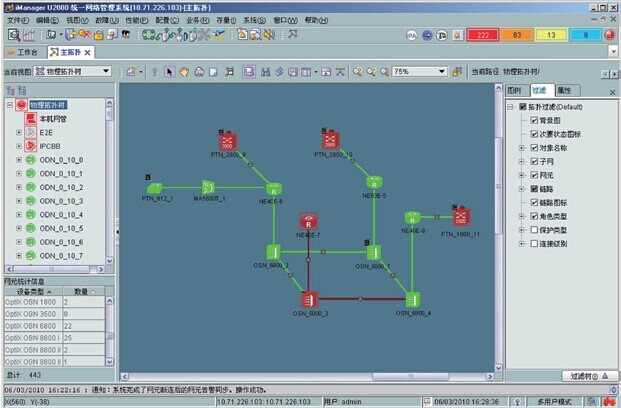This screenshot has width=621, height=408.
Task: Select the PTN_3900_9 red node icon
Action: point(228,142)
